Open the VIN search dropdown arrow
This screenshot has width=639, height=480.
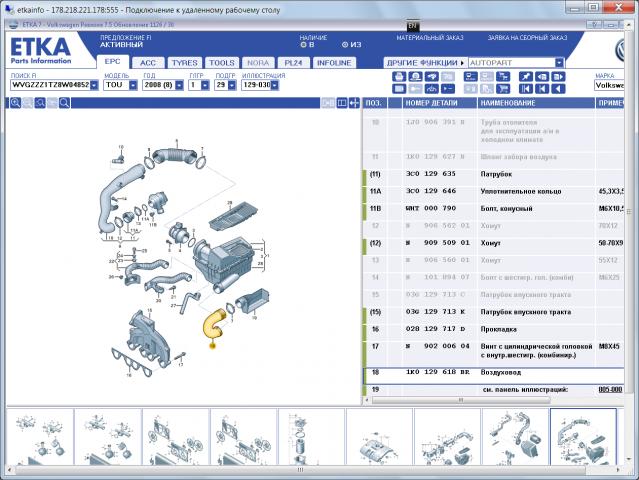click(x=94, y=85)
